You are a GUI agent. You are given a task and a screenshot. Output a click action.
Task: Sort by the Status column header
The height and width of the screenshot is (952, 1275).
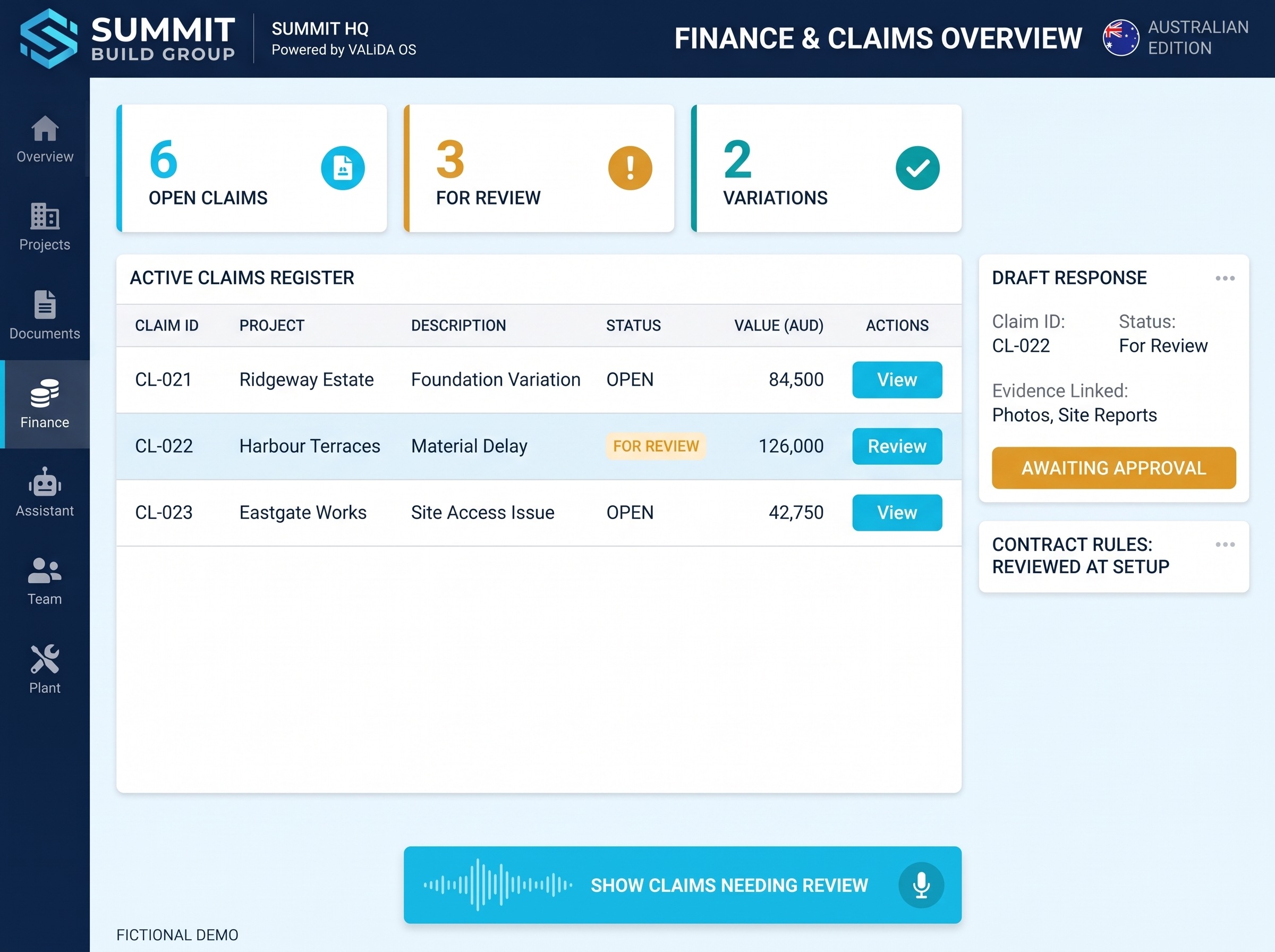point(633,326)
